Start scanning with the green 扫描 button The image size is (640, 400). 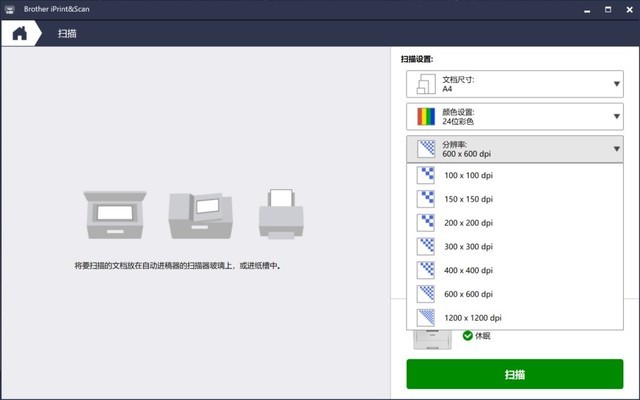pos(515,374)
